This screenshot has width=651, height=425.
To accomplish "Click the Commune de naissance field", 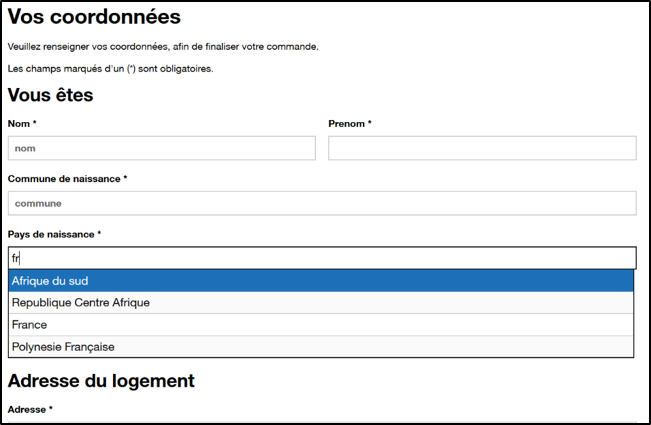I will pyautogui.click(x=322, y=203).
